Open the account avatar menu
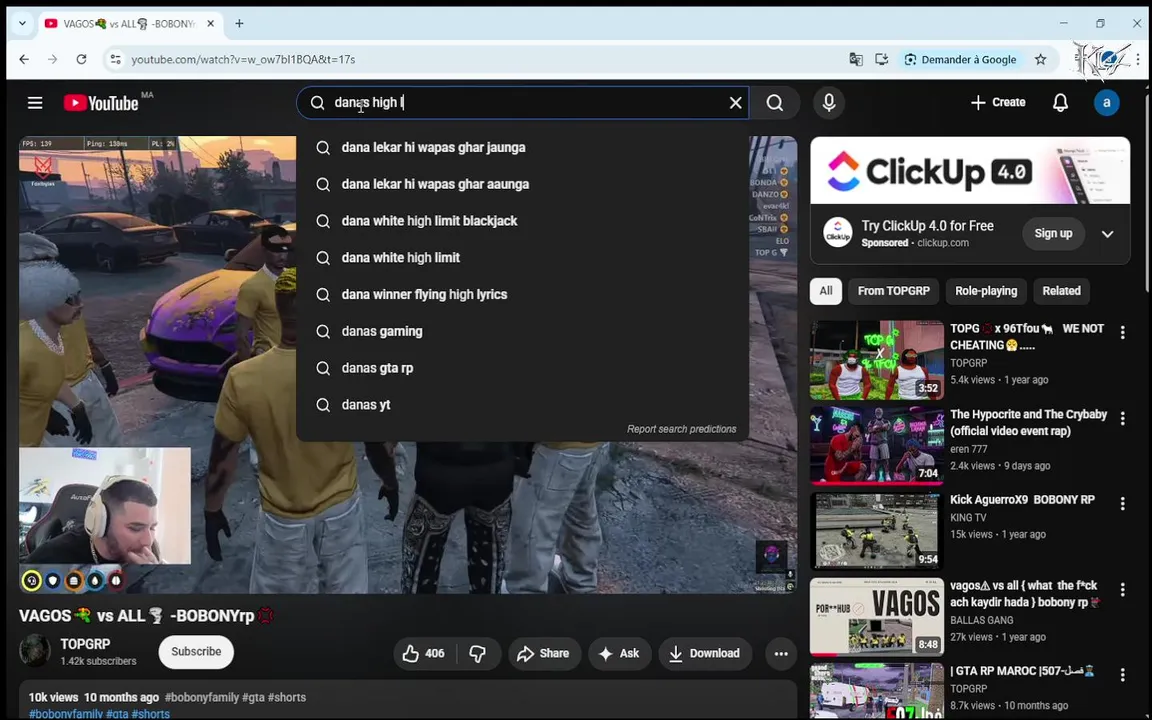Viewport: 1152px width, 720px height. pos(1106,103)
